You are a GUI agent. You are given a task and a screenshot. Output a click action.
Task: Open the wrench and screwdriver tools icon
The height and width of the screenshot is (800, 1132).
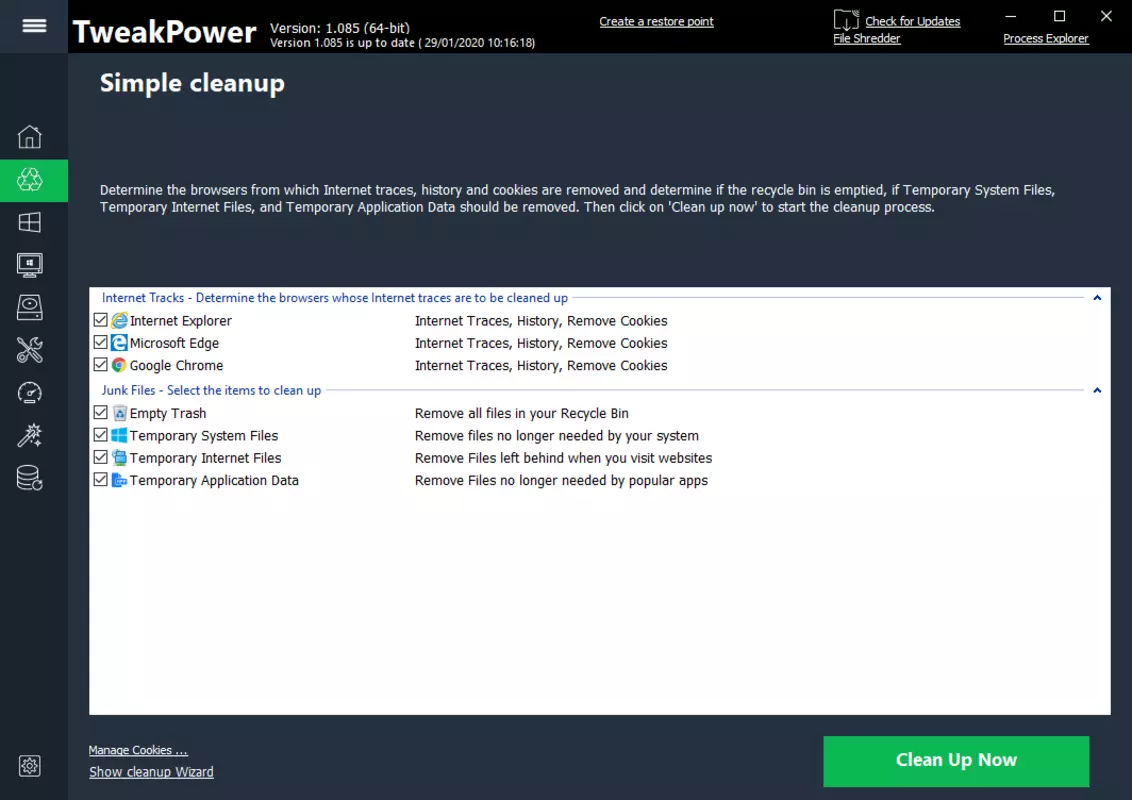pos(30,350)
